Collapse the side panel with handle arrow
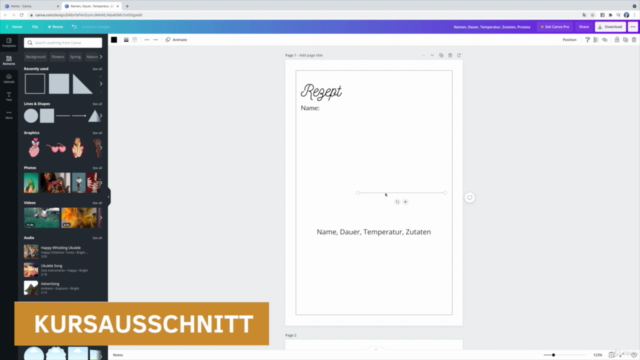 click(109, 197)
